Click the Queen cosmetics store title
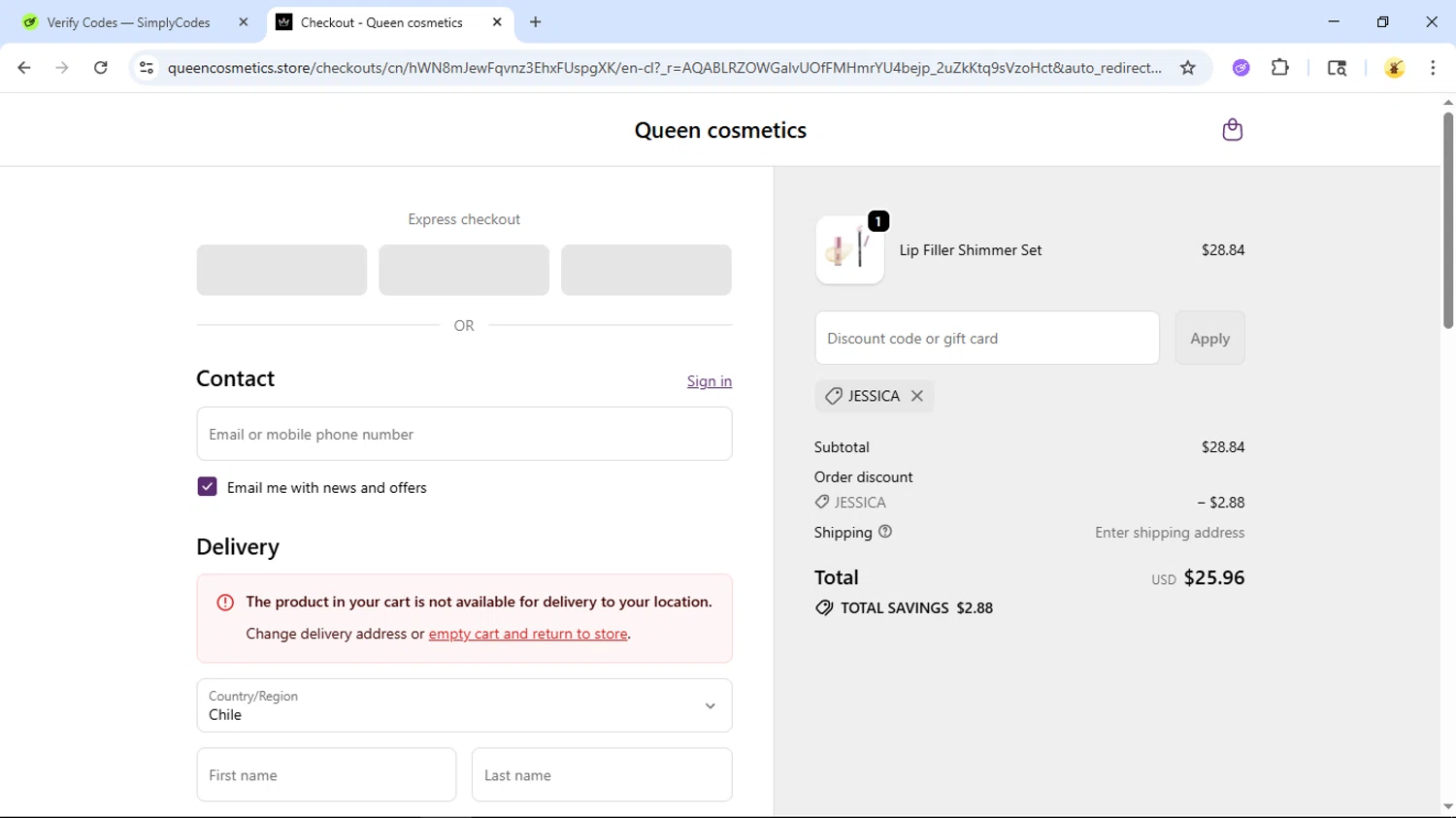Screen dimensions: 1456x818 coord(720,130)
